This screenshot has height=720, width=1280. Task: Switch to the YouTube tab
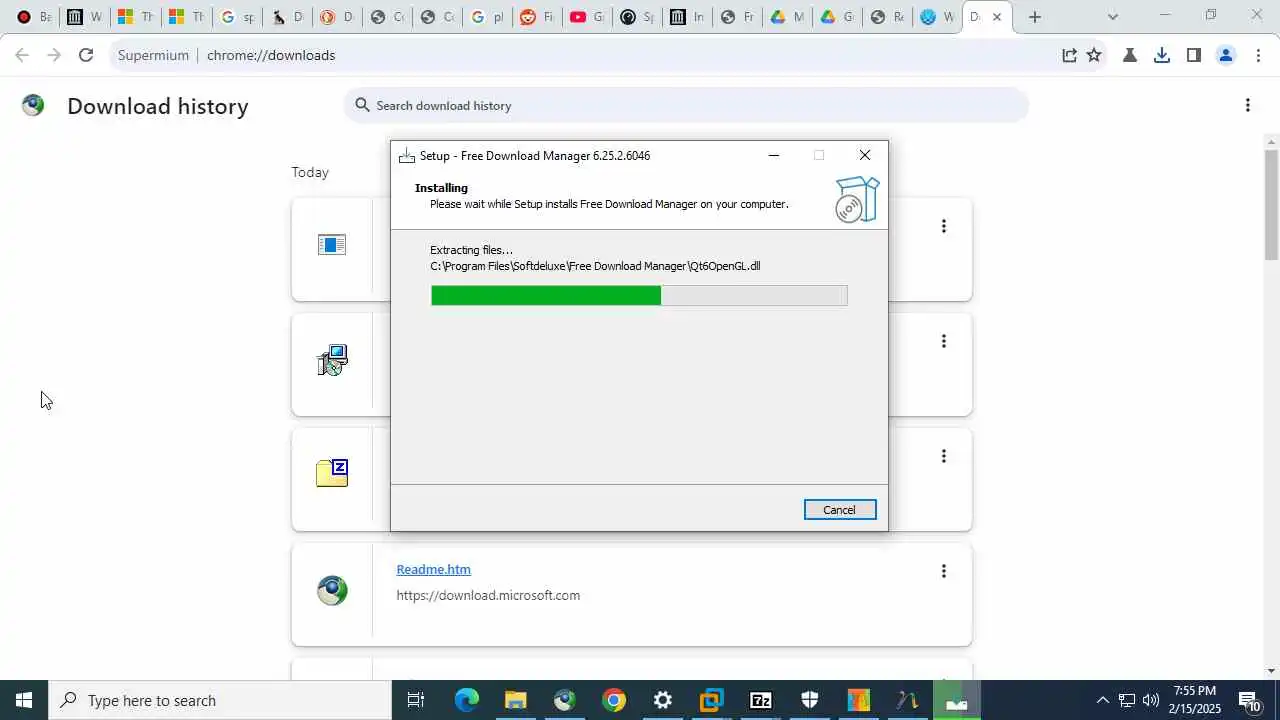click(x=586, y=17)
